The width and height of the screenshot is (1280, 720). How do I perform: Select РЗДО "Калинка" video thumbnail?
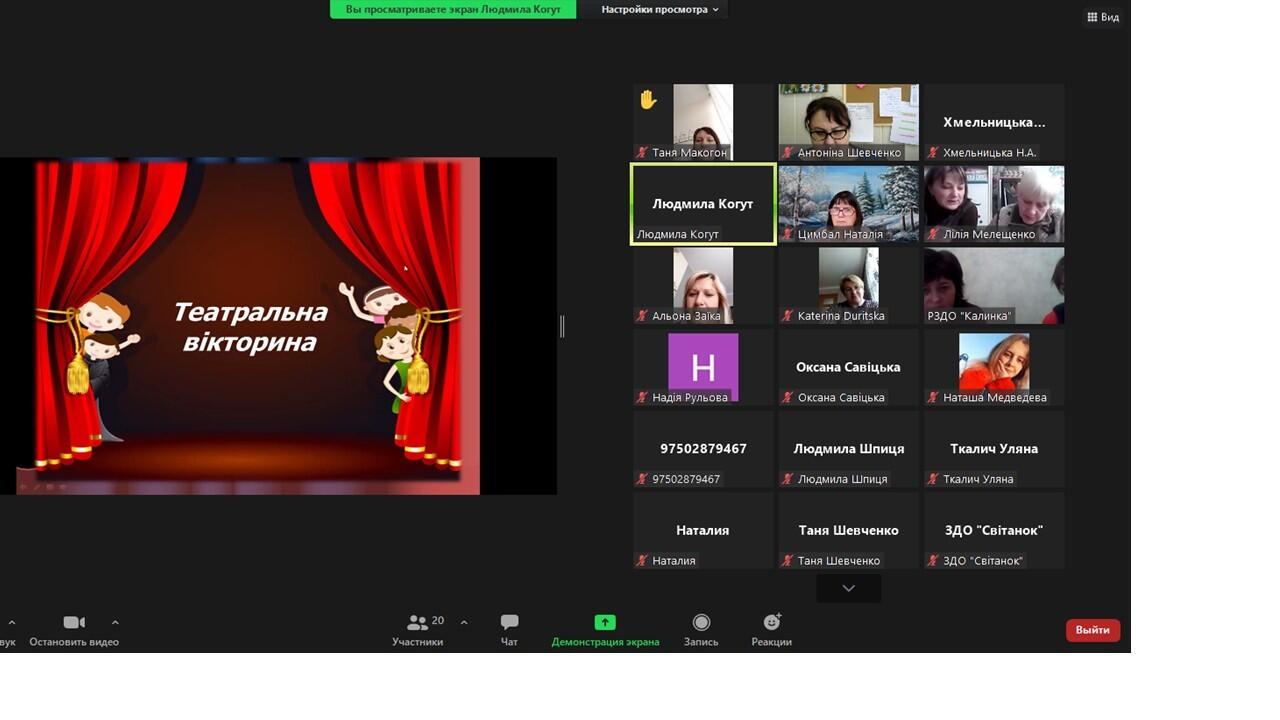tap(994, 286)
